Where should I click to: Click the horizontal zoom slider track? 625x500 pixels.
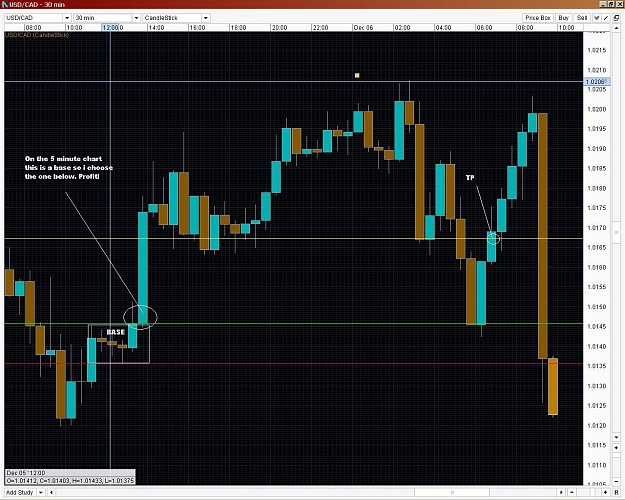tap(589, 492)
